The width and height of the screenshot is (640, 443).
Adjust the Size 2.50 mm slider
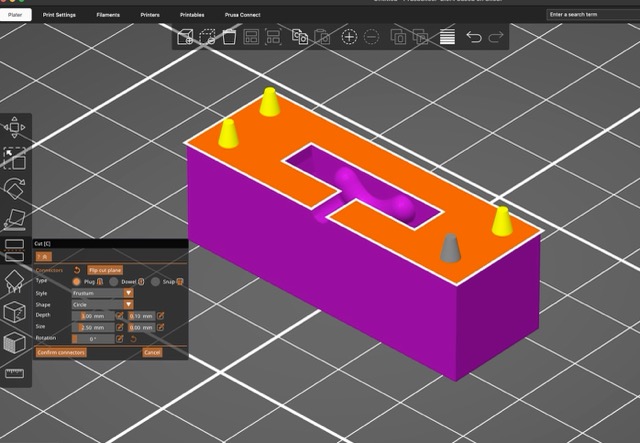pyautogui.click(x=93, y=327)
